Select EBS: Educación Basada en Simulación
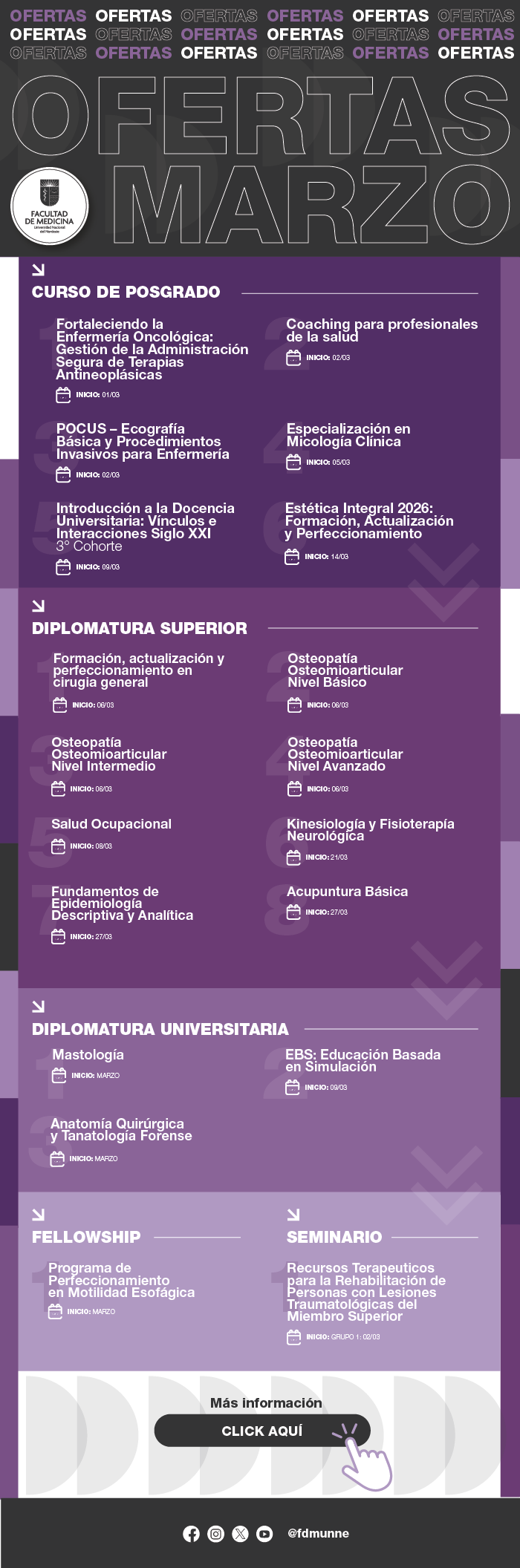 [363, 1060]
